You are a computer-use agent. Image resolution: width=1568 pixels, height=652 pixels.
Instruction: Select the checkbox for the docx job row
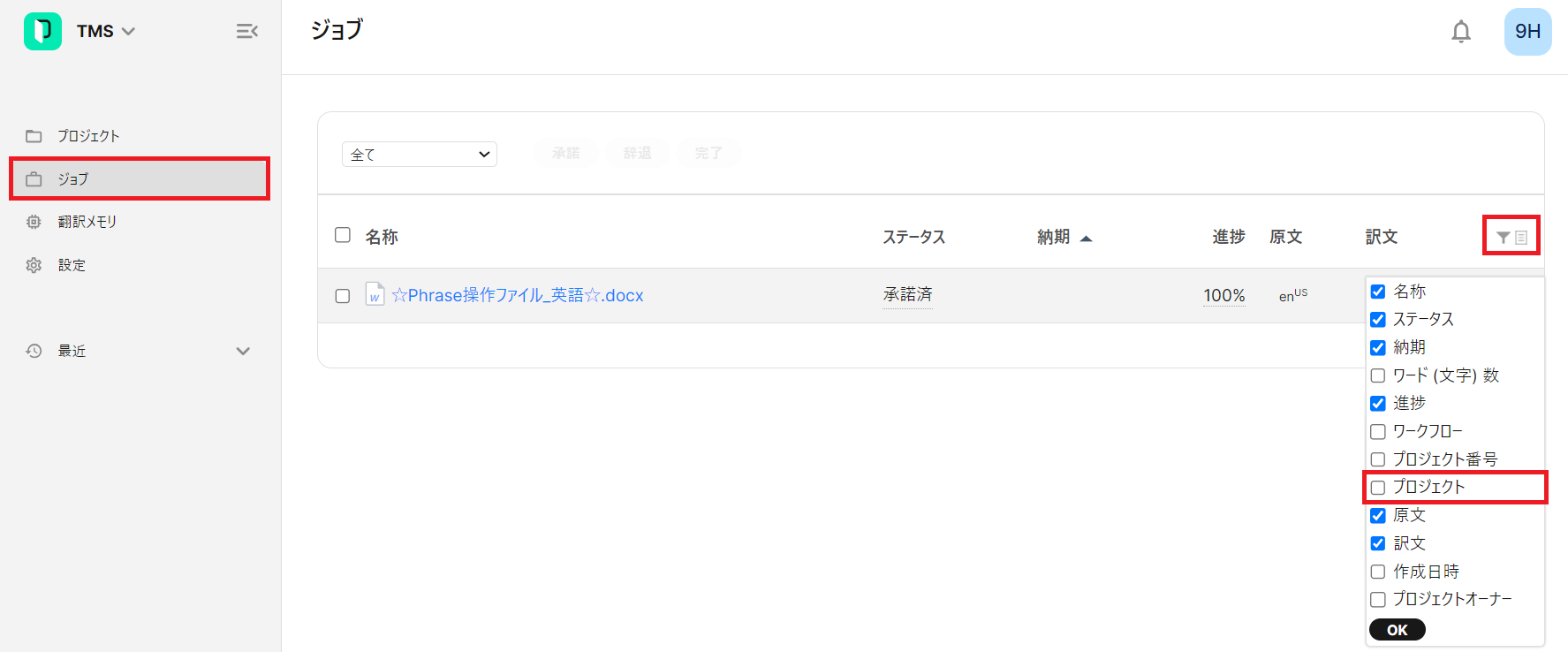(x=343, y=296)
